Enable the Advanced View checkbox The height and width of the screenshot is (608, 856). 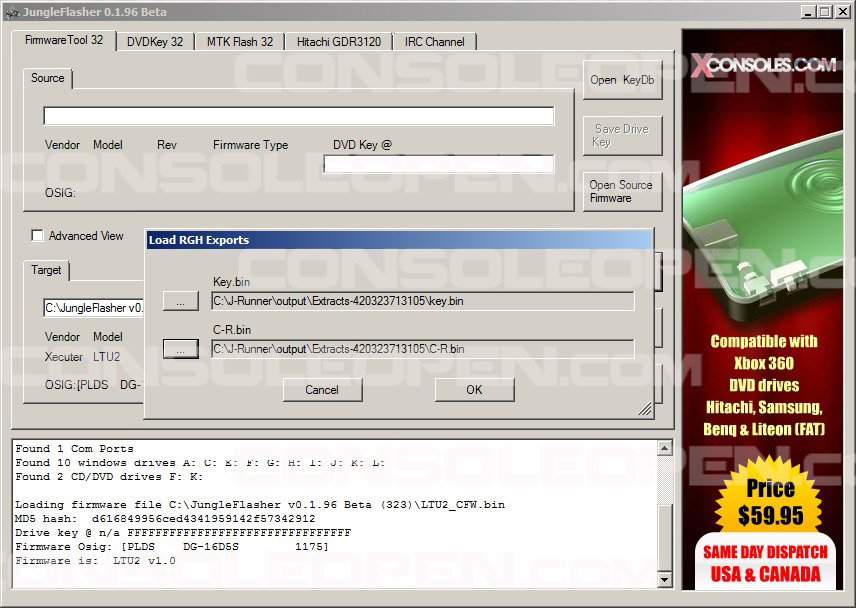(38, 236)
